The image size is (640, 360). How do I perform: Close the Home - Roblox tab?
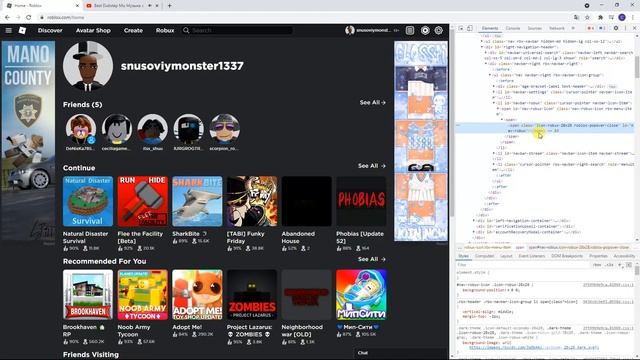(x=78, y=6)
